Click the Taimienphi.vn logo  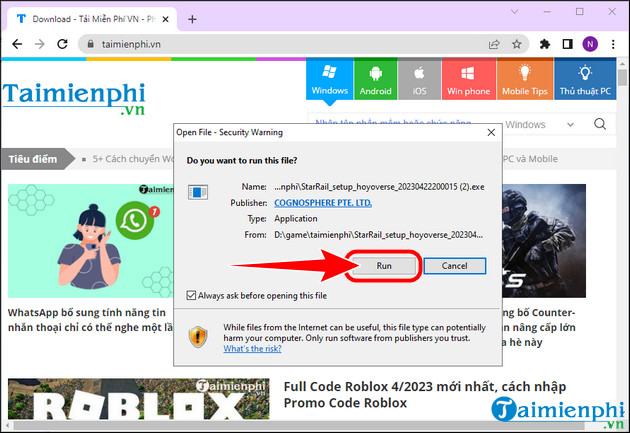pos(74,98)
